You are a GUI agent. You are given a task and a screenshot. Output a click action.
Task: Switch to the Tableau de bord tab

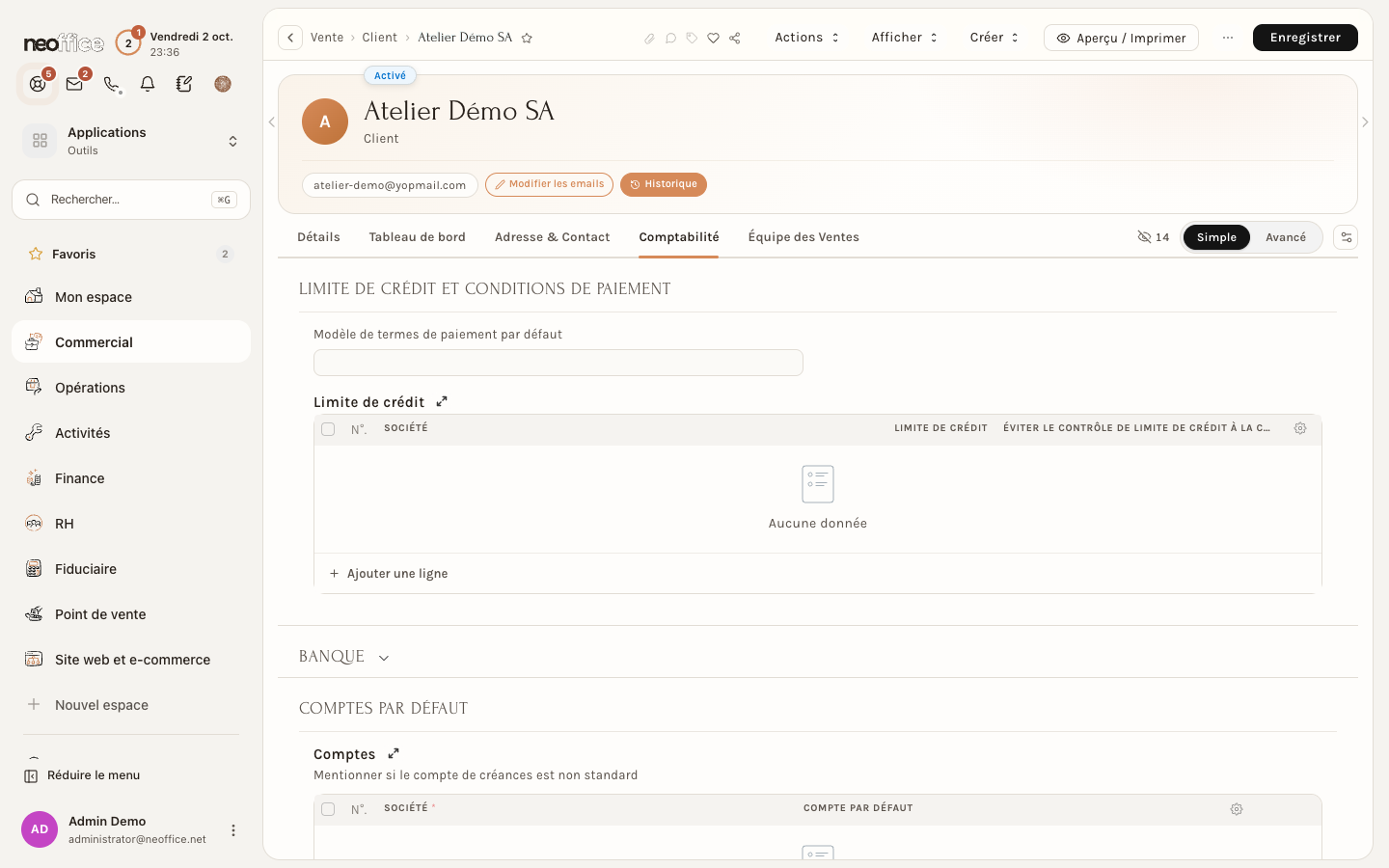417,237
